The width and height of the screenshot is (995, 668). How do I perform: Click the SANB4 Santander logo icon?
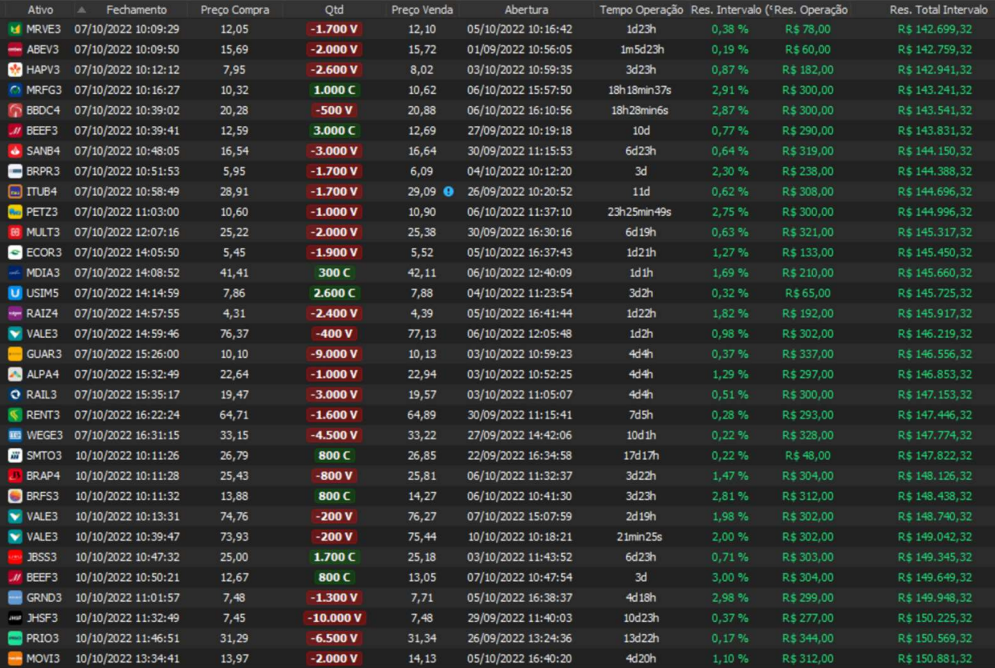[15, 151]
